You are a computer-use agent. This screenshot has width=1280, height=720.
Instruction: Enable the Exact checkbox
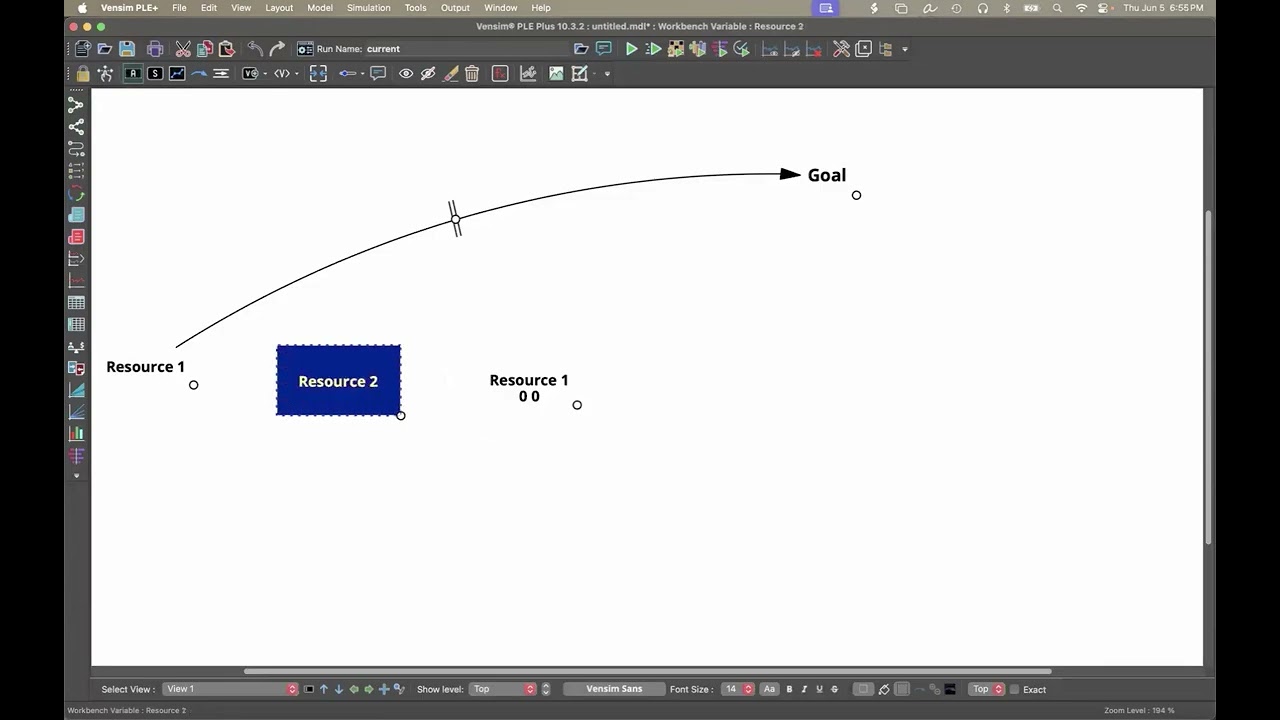tap(1014, 689)
